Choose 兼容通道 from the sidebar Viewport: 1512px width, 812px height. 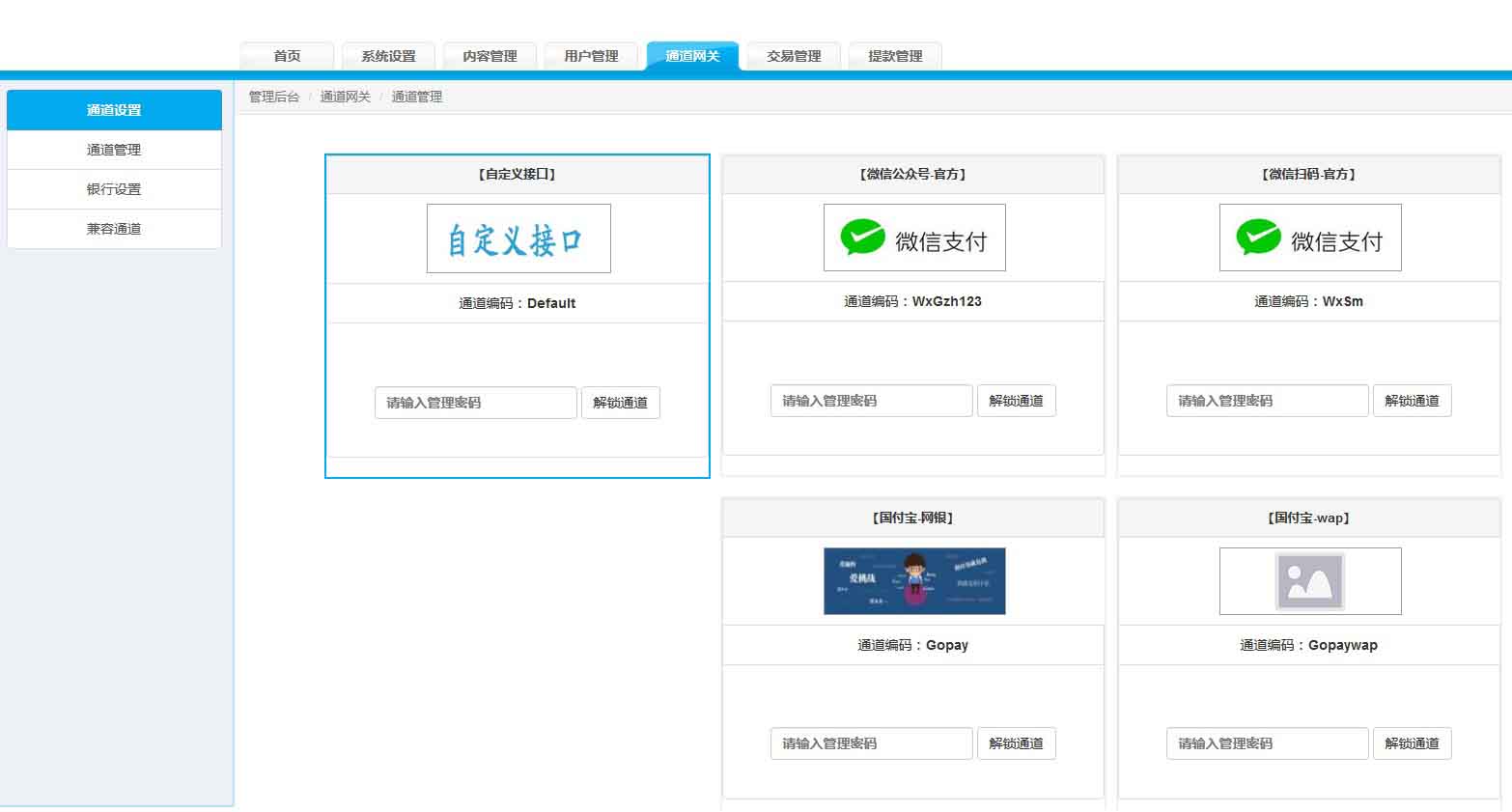click(114, 229)
